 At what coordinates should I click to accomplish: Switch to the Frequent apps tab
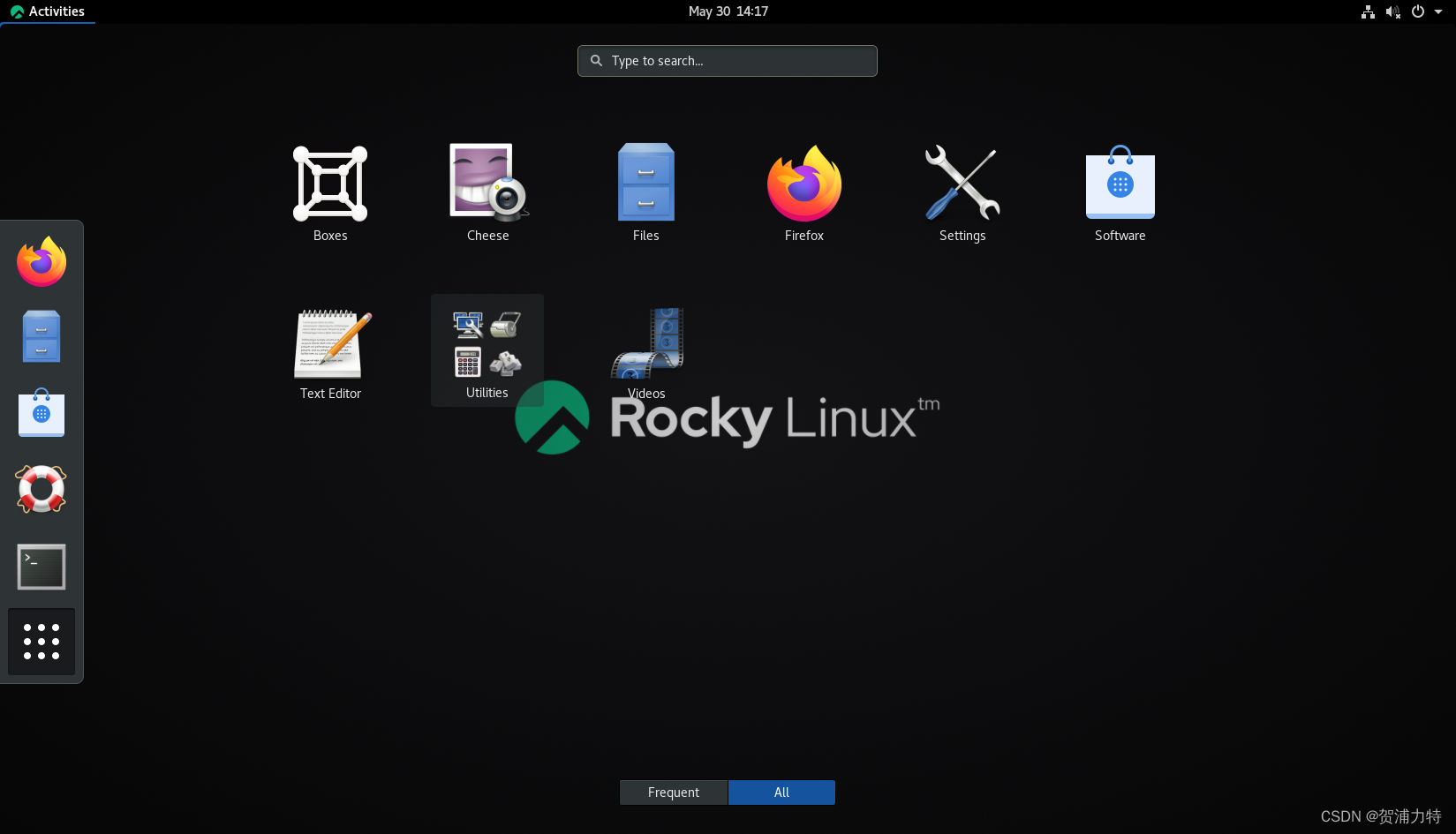pyautogui.click(x=674, y=793)
